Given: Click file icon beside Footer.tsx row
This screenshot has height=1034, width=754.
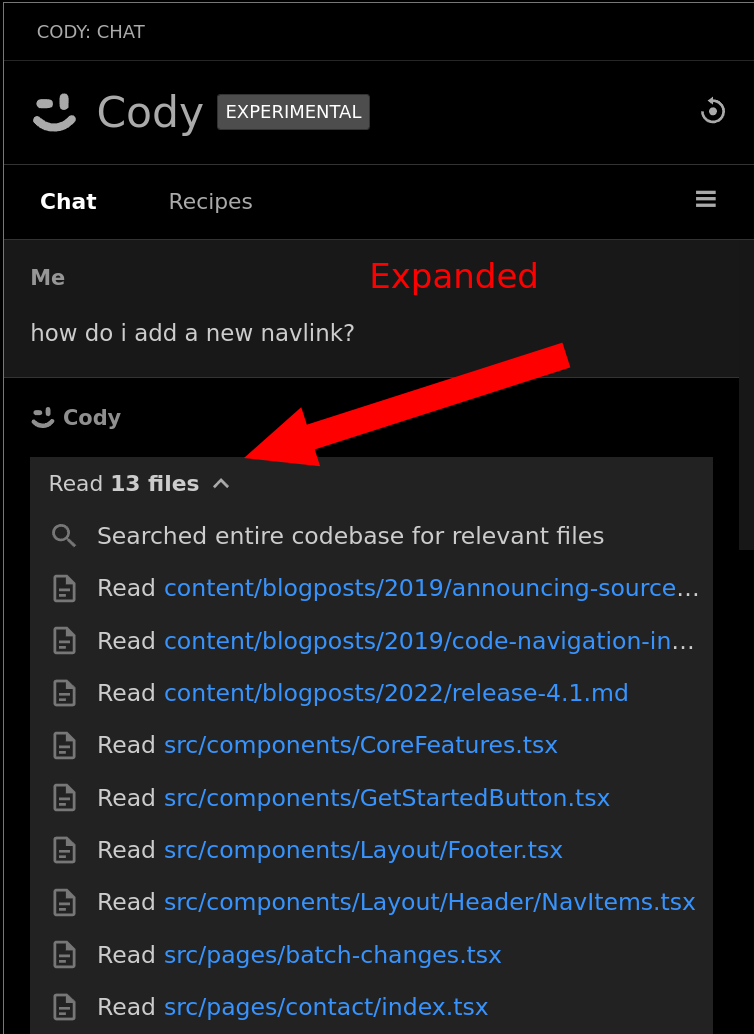Looking at the screenshot, I should 64,850.
